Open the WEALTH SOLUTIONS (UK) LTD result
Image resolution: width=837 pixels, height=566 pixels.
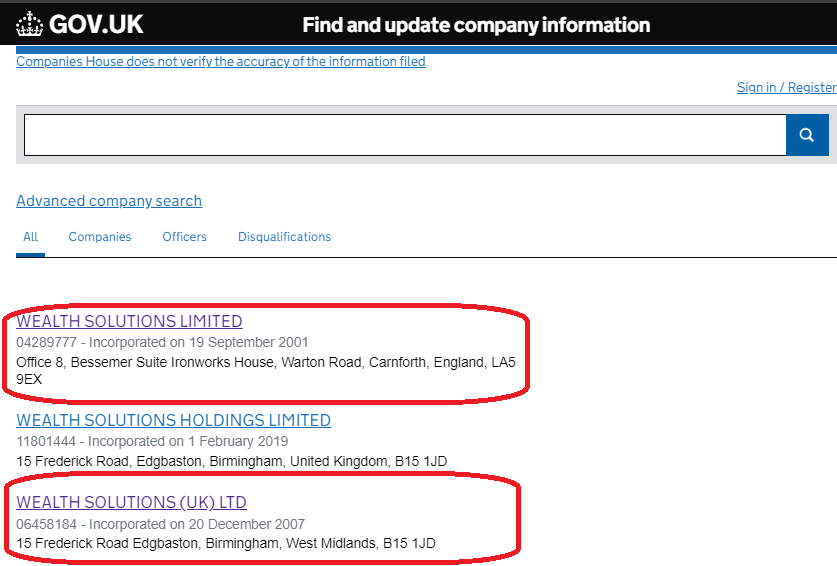[x=131, y=502]
